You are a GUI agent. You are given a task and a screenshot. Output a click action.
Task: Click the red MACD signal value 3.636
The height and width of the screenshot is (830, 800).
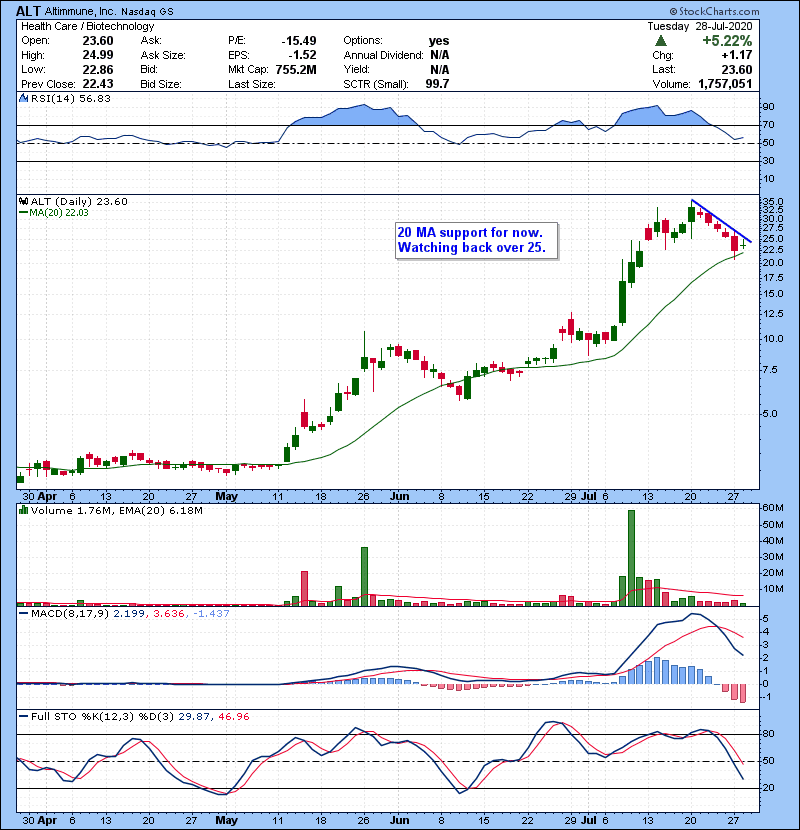click(169, 614)
